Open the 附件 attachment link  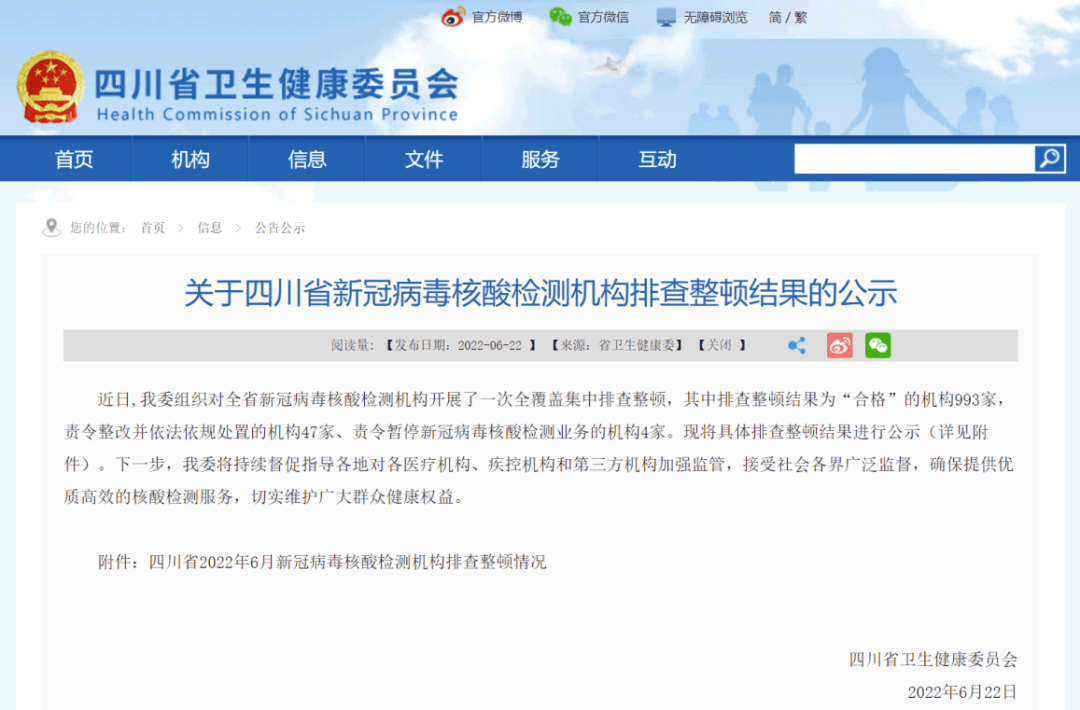click(x=347, y=562)
